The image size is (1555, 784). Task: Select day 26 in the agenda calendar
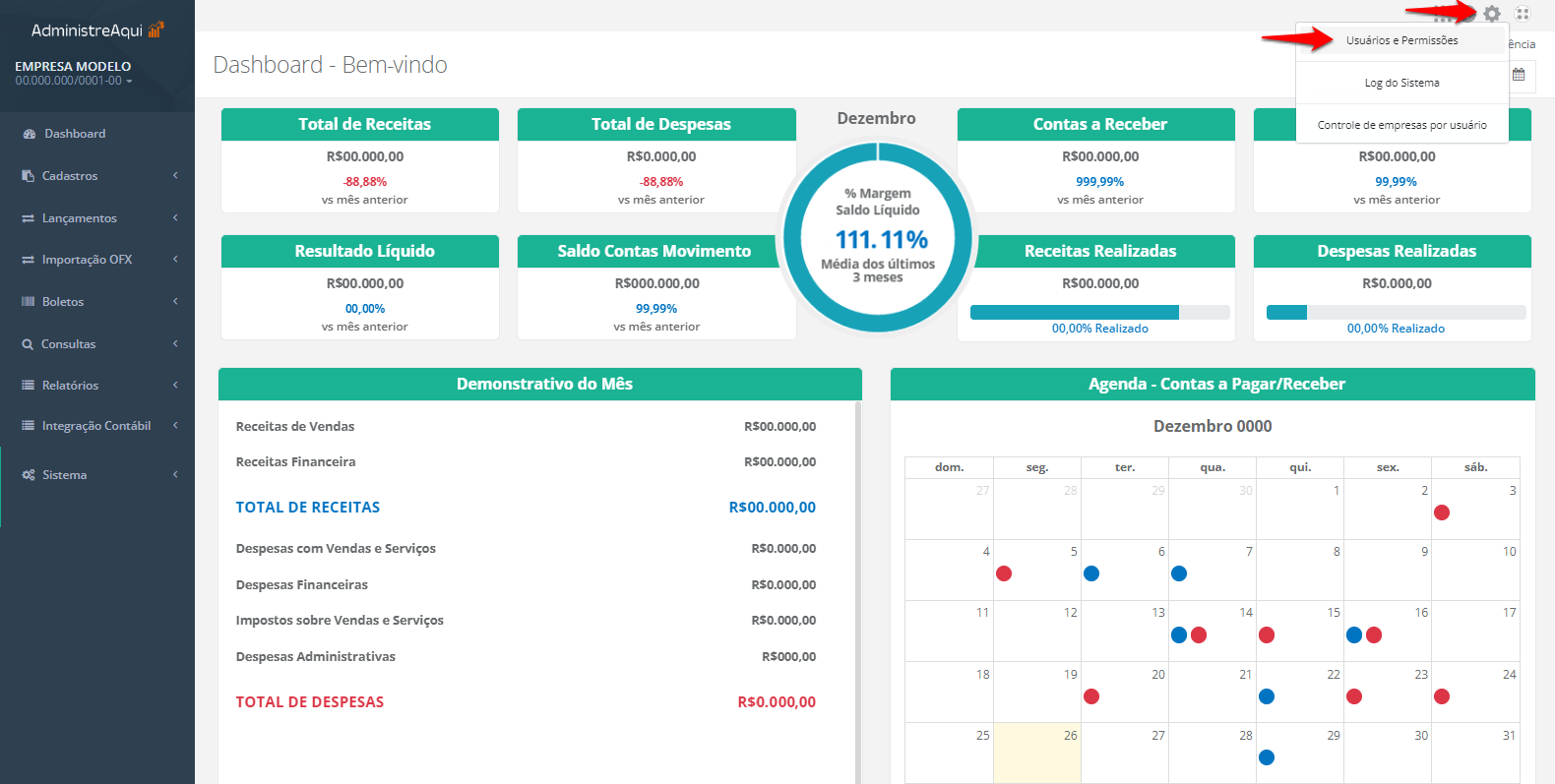coord(1036,753)
